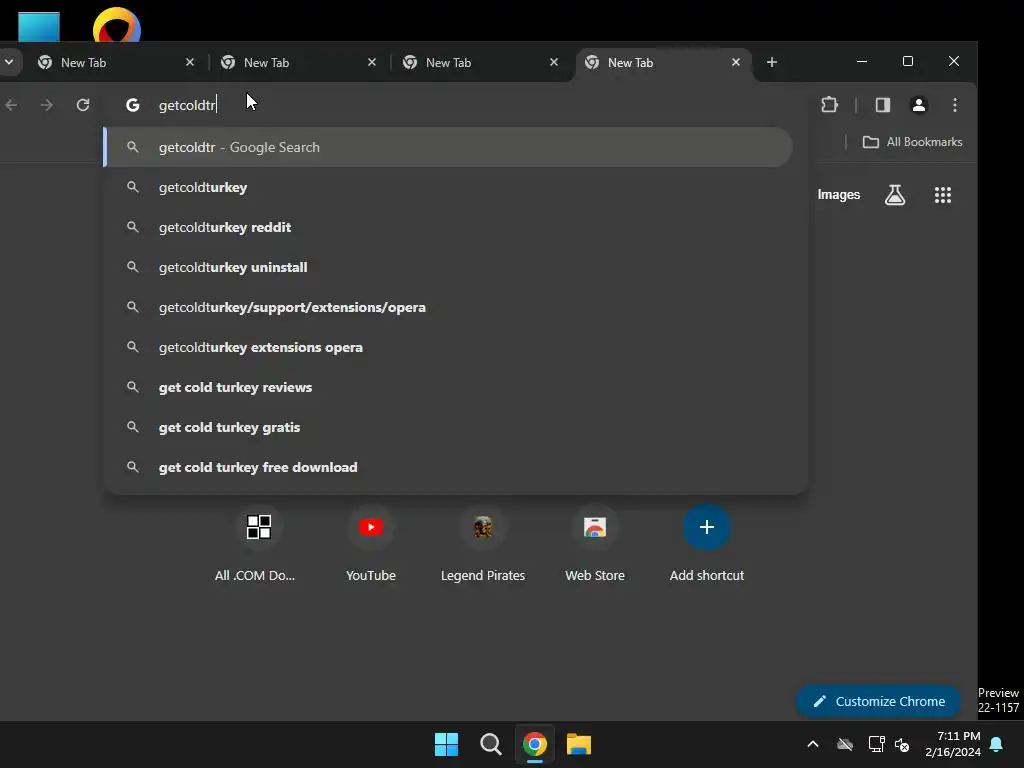Open the Extensions puzzle icon

pyautogui.click(x=829, y=105)
